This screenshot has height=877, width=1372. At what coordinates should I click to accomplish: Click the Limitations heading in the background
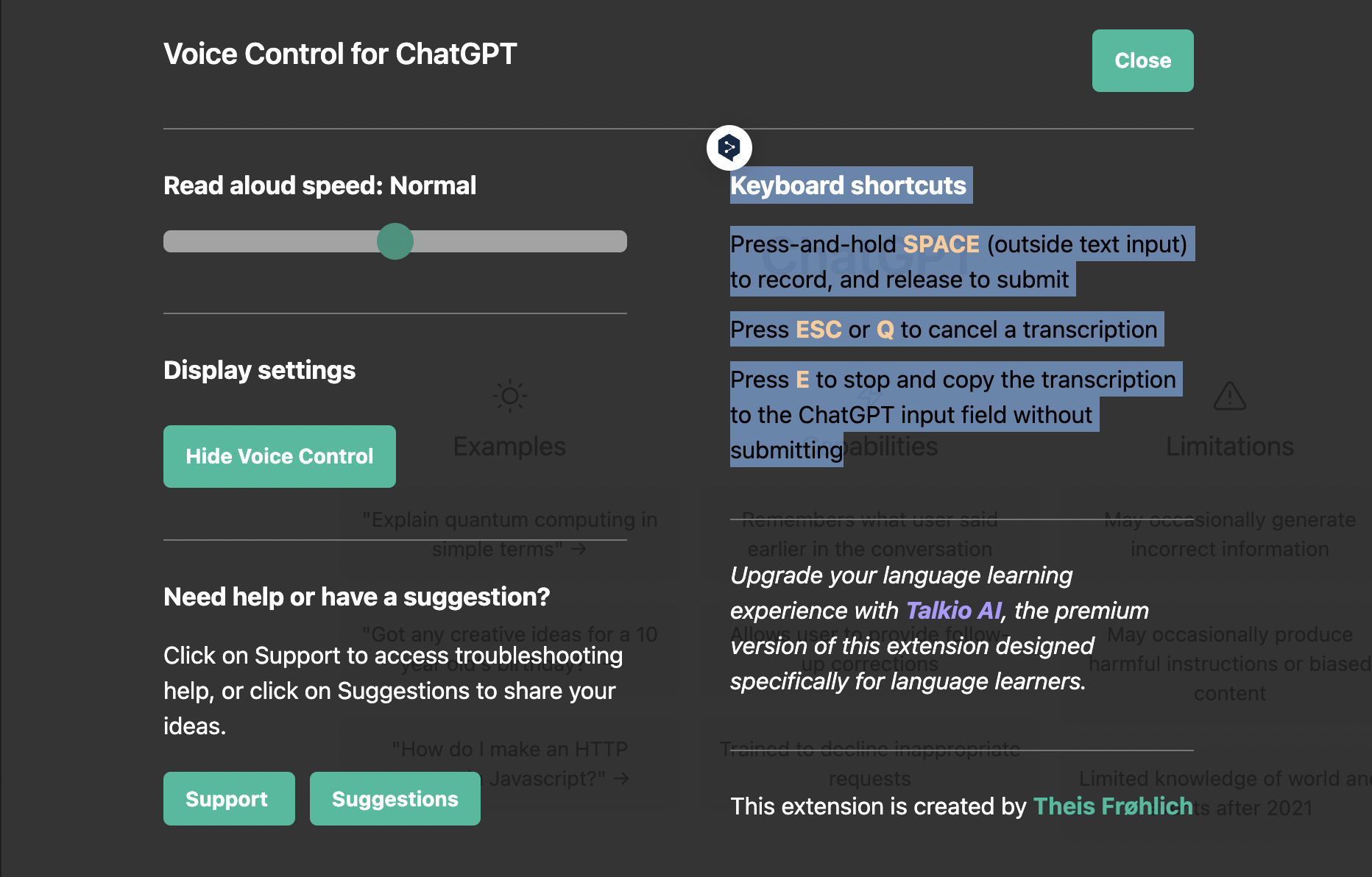coord(1229,447)
